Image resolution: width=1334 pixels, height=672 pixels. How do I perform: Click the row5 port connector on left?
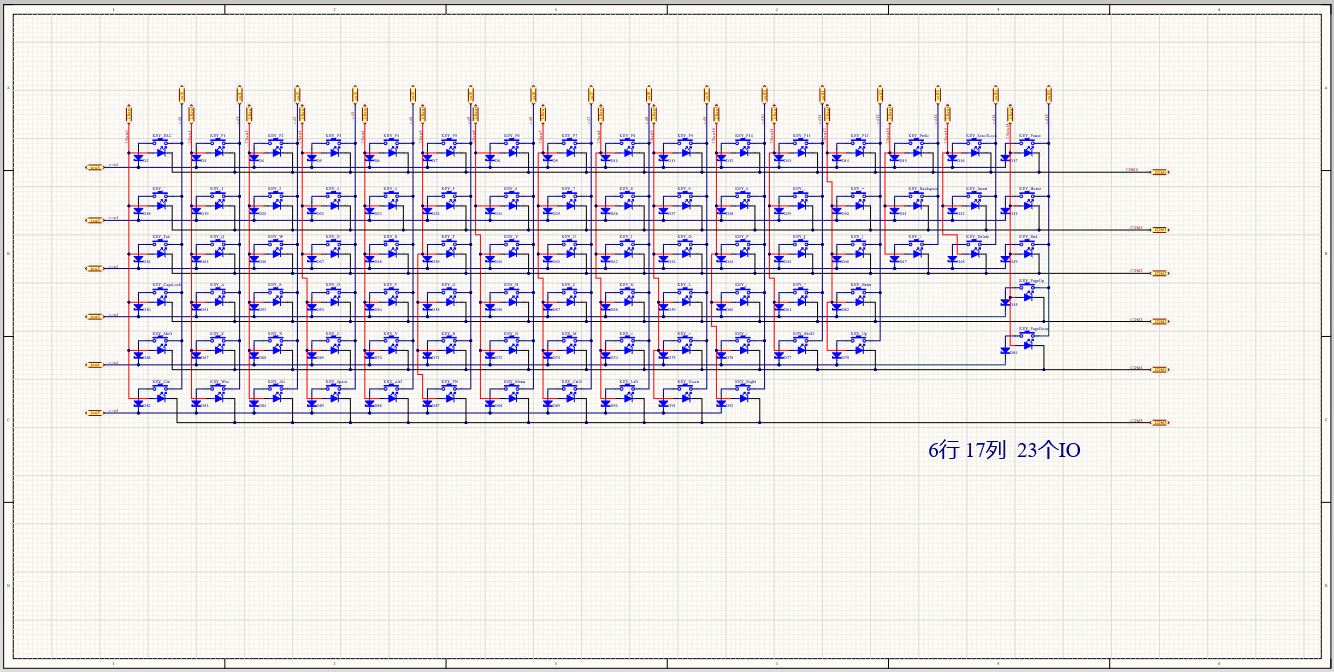(95, 412)
